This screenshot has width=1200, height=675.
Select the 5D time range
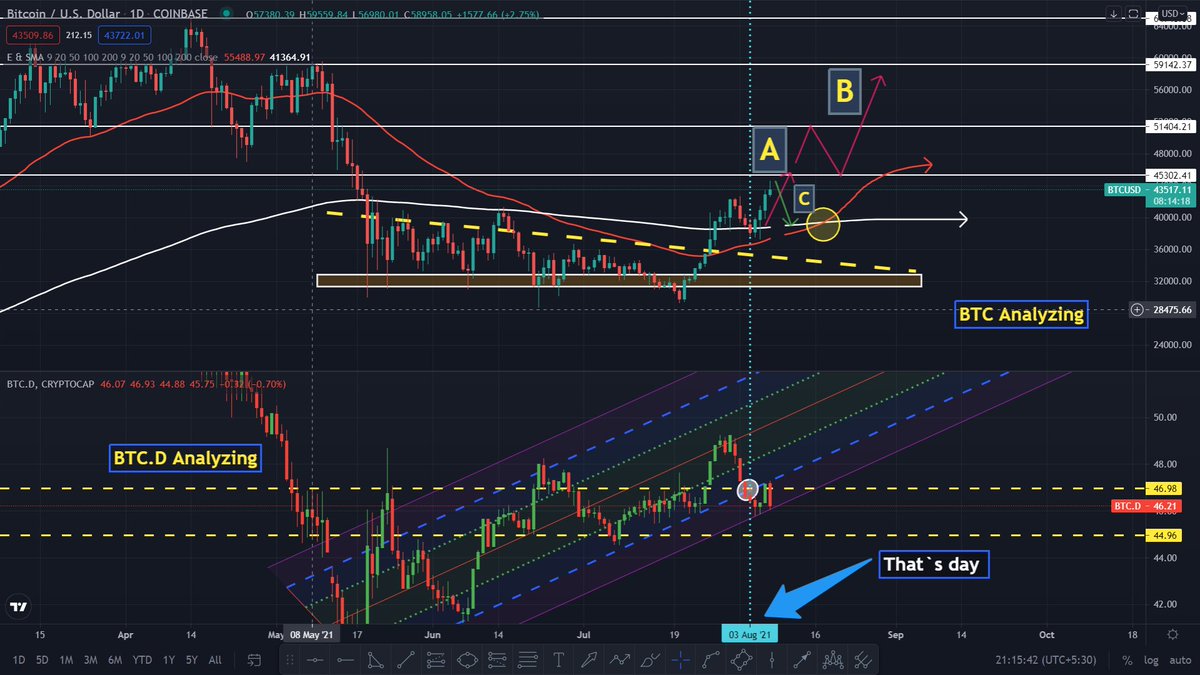42,660
